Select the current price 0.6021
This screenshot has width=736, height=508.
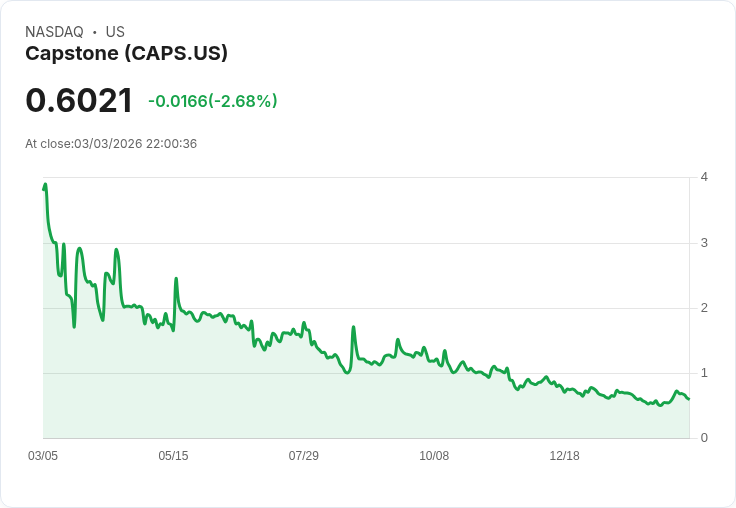tap(79, 100)
